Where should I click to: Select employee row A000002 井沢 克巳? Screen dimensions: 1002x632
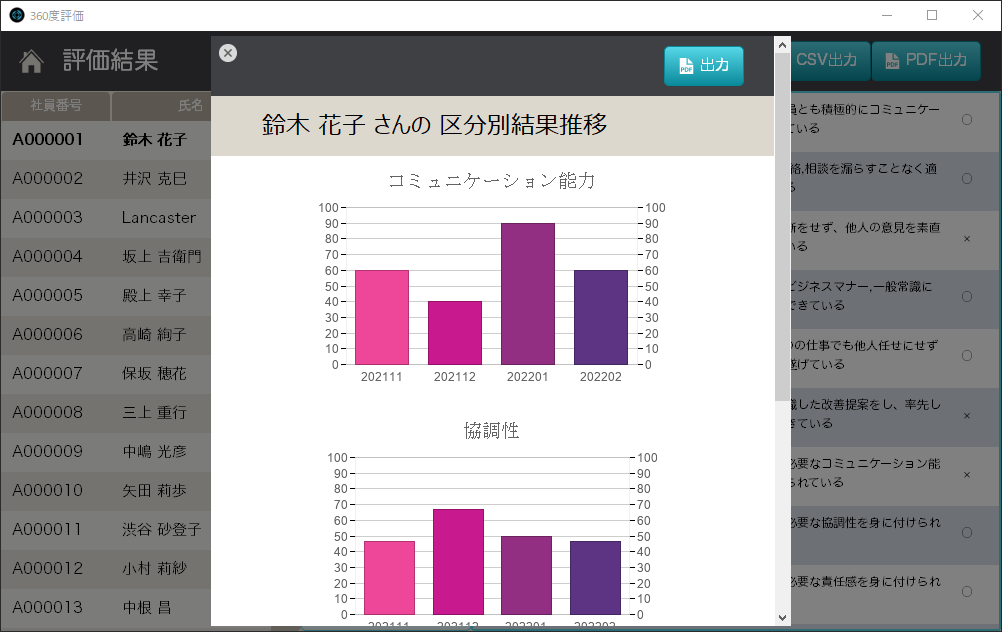(105, 178)
